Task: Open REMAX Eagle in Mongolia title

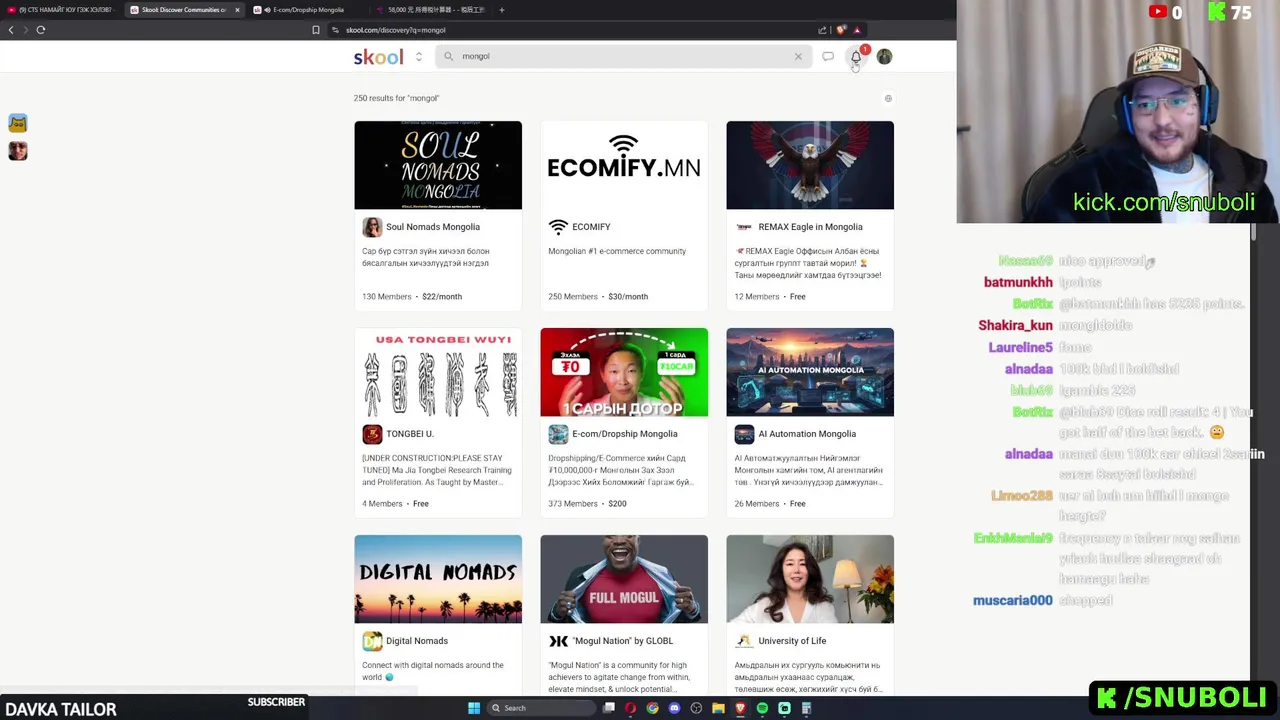Action: (810, 227)
